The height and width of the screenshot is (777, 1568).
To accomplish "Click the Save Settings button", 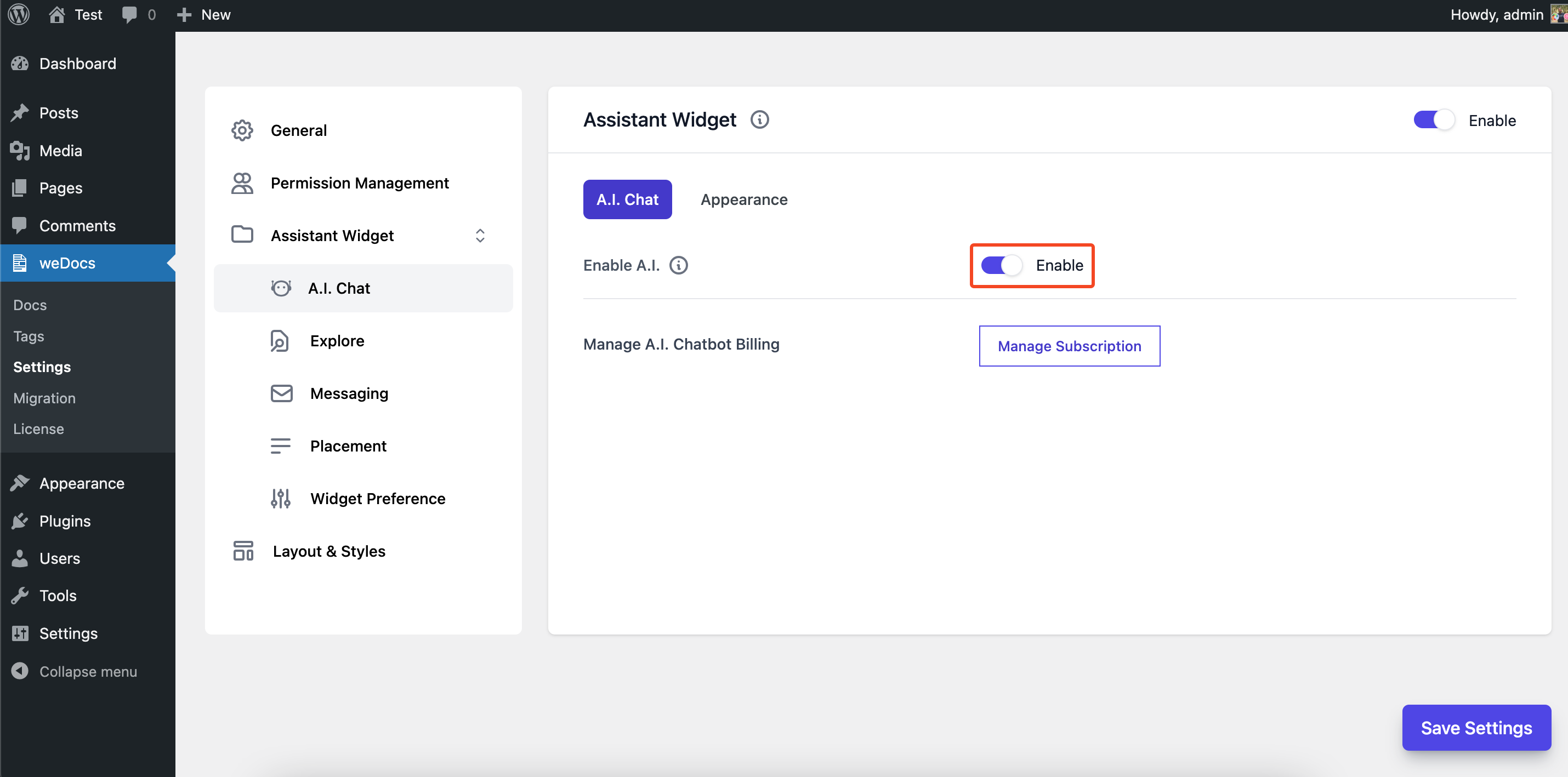I will (x=1476, y=728).
